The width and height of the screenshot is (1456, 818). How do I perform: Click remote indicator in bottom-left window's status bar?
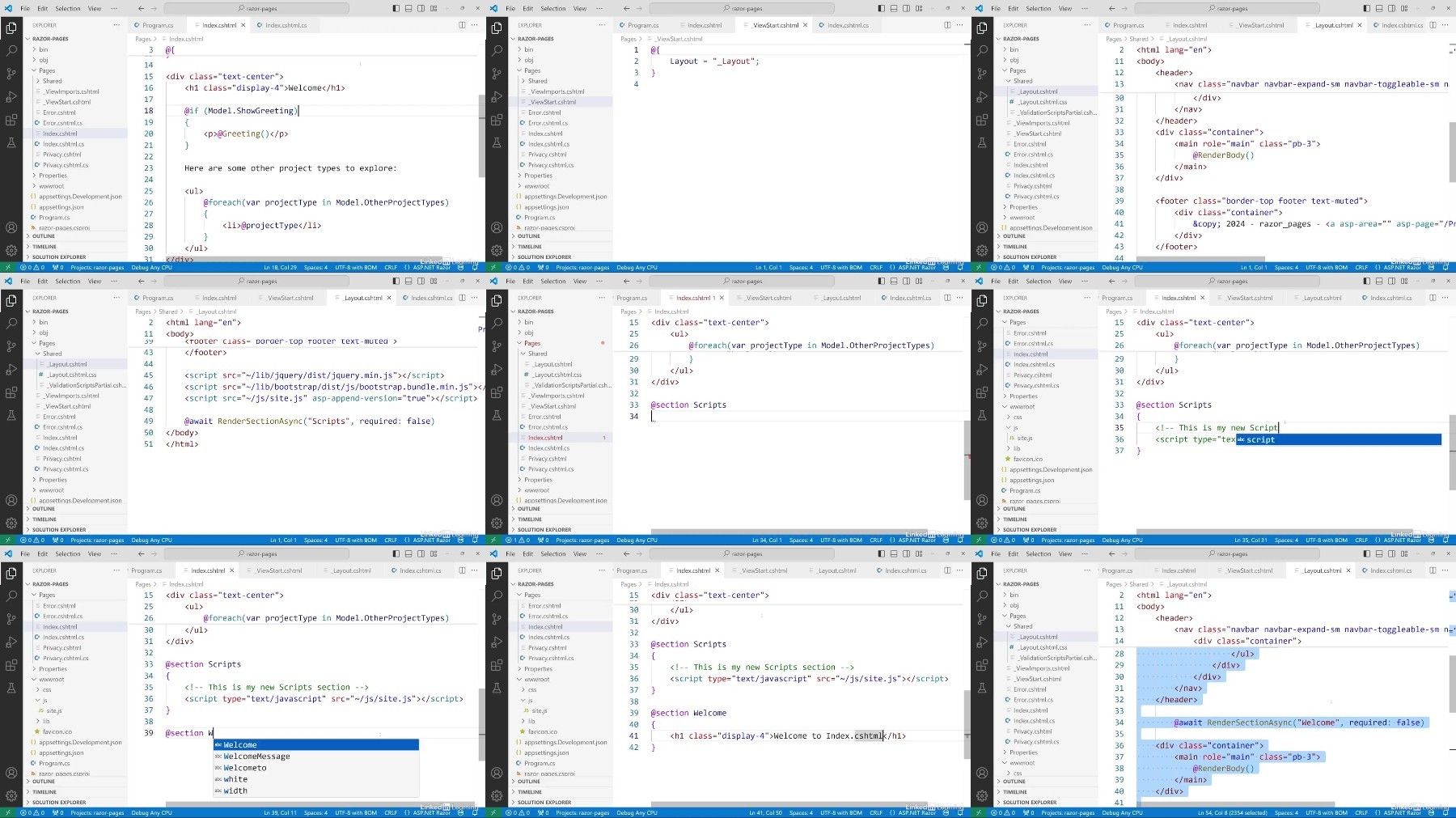pyautogui.click(x=7, y=812)
